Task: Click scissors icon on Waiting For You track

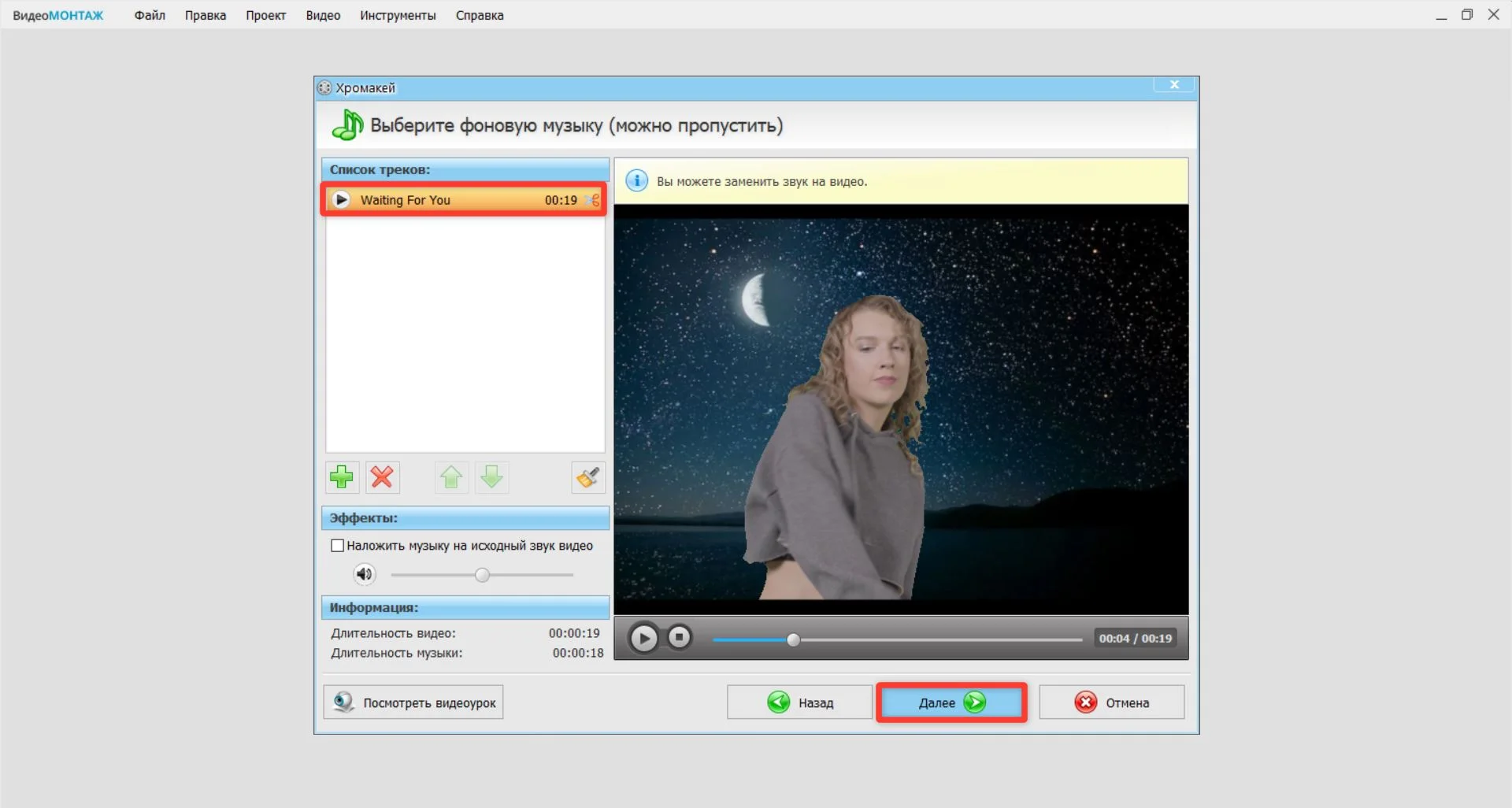Action: 592,200
